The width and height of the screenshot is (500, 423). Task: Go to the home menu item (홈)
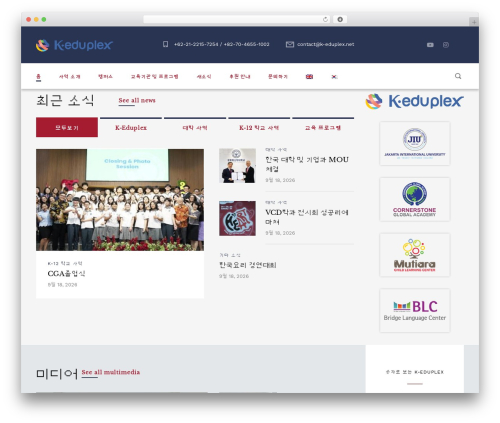tap(38, 77)
